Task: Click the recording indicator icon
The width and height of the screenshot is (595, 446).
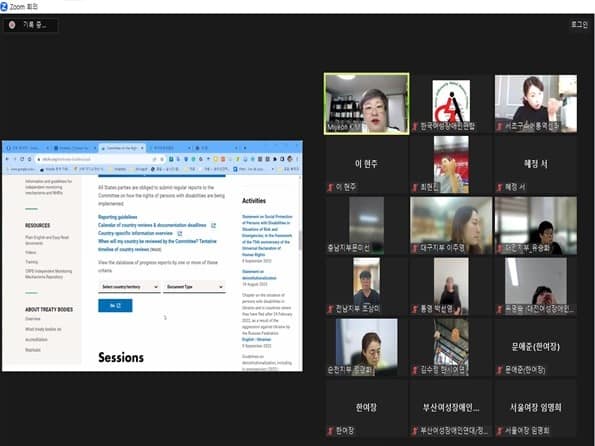Action: tap(12, 25)
